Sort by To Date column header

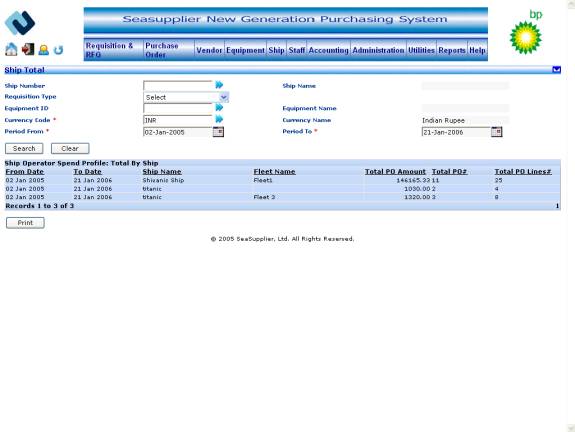coord(87,172)
